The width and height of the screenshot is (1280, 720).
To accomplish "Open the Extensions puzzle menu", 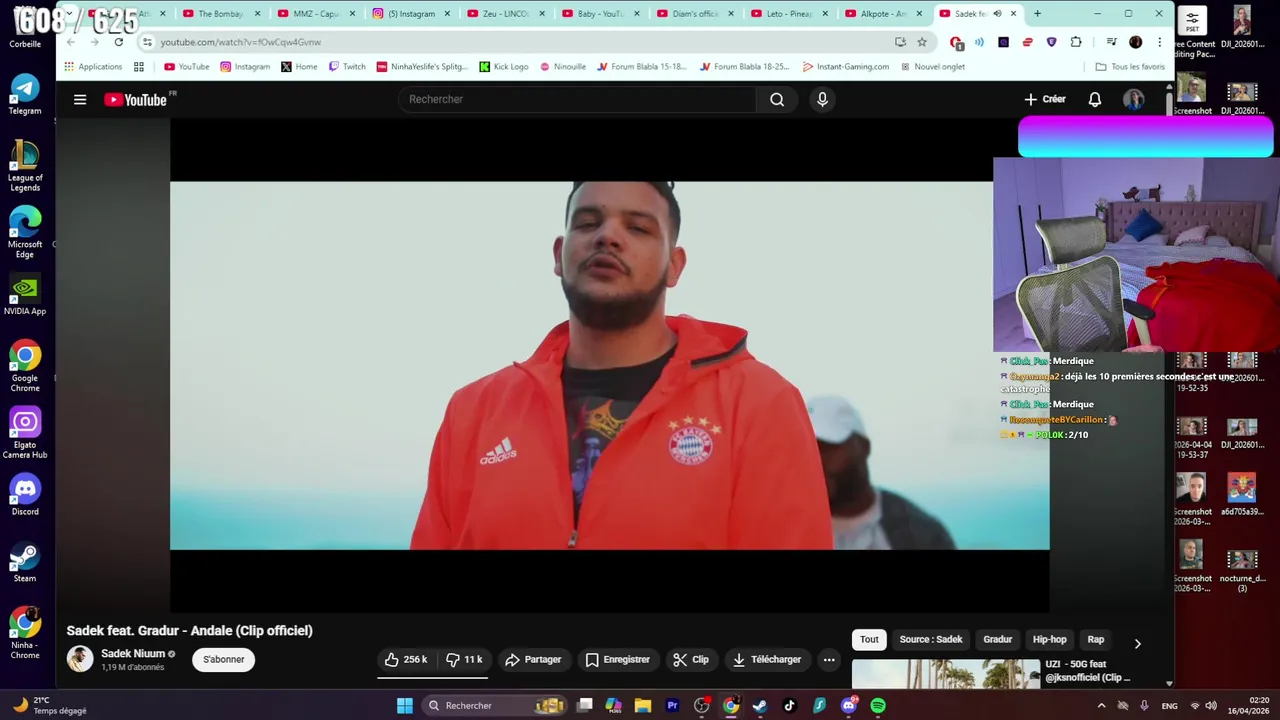I will pyautogui.click(x=1076, y=42).
